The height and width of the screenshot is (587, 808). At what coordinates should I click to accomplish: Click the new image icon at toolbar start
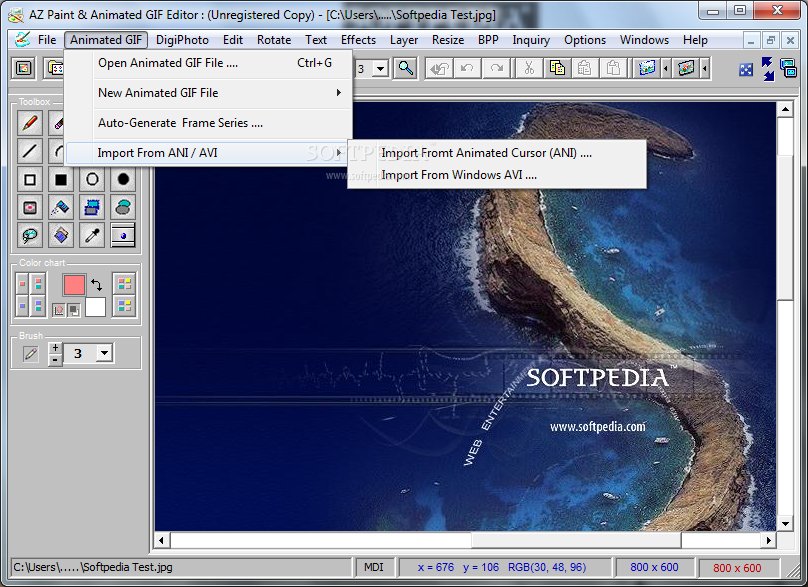tap(23, 68)
